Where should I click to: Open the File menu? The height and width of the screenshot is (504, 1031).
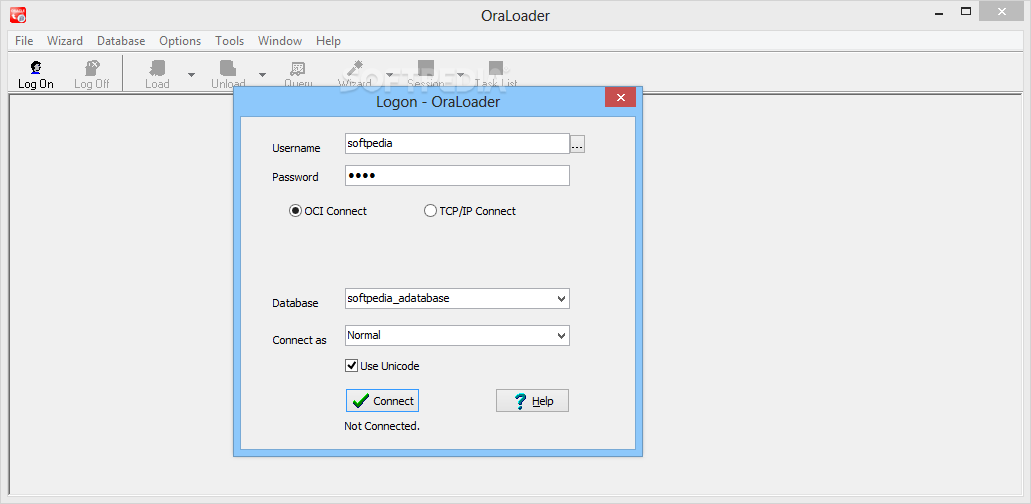(24, 41)
